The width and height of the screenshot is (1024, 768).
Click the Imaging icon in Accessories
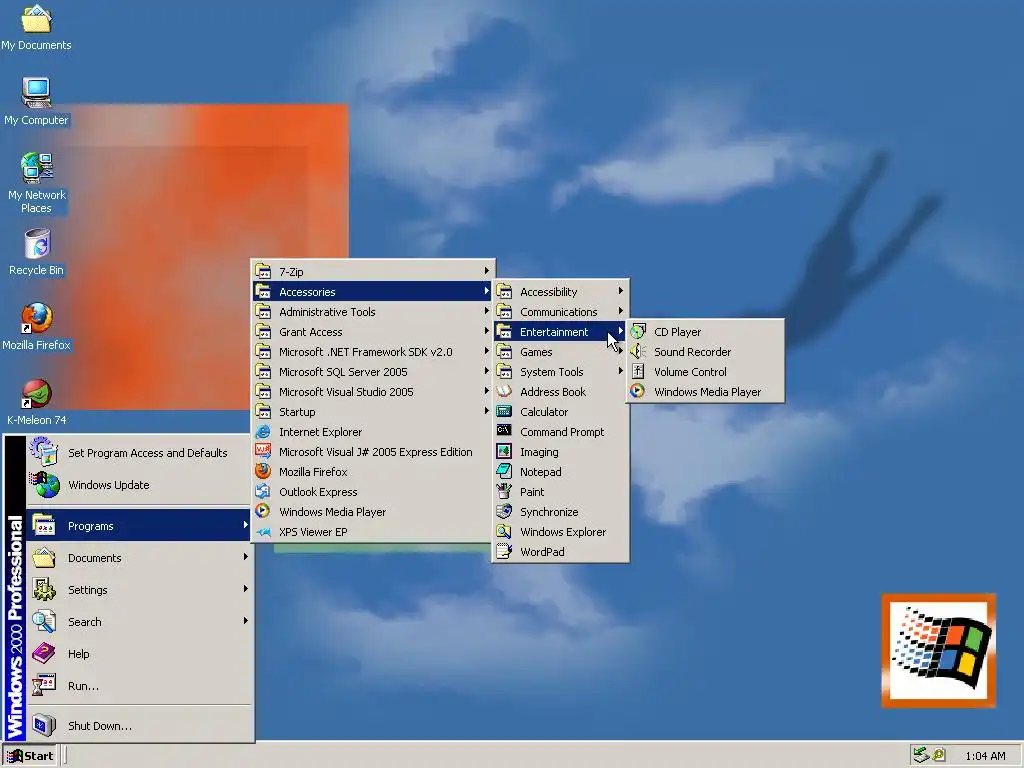click(x=504, y=451)
